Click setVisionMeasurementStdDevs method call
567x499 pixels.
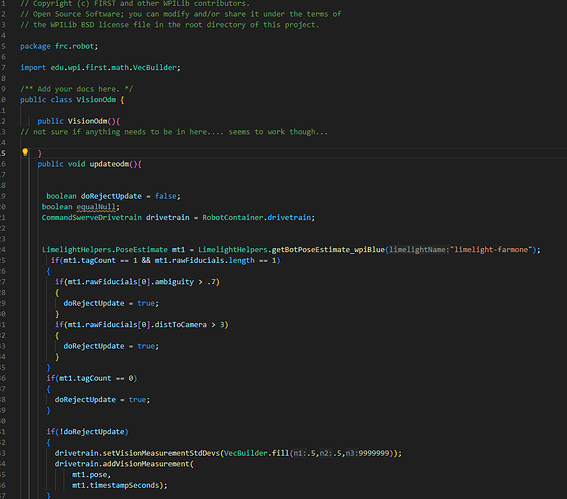pos(161,453)
